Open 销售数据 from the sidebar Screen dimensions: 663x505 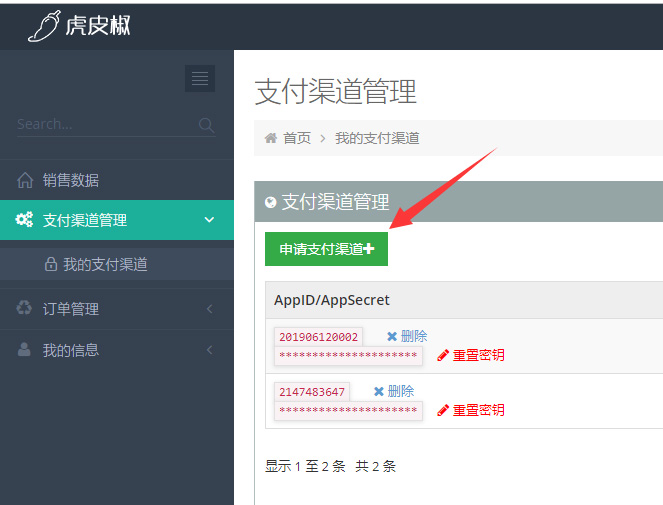point(70,181)
